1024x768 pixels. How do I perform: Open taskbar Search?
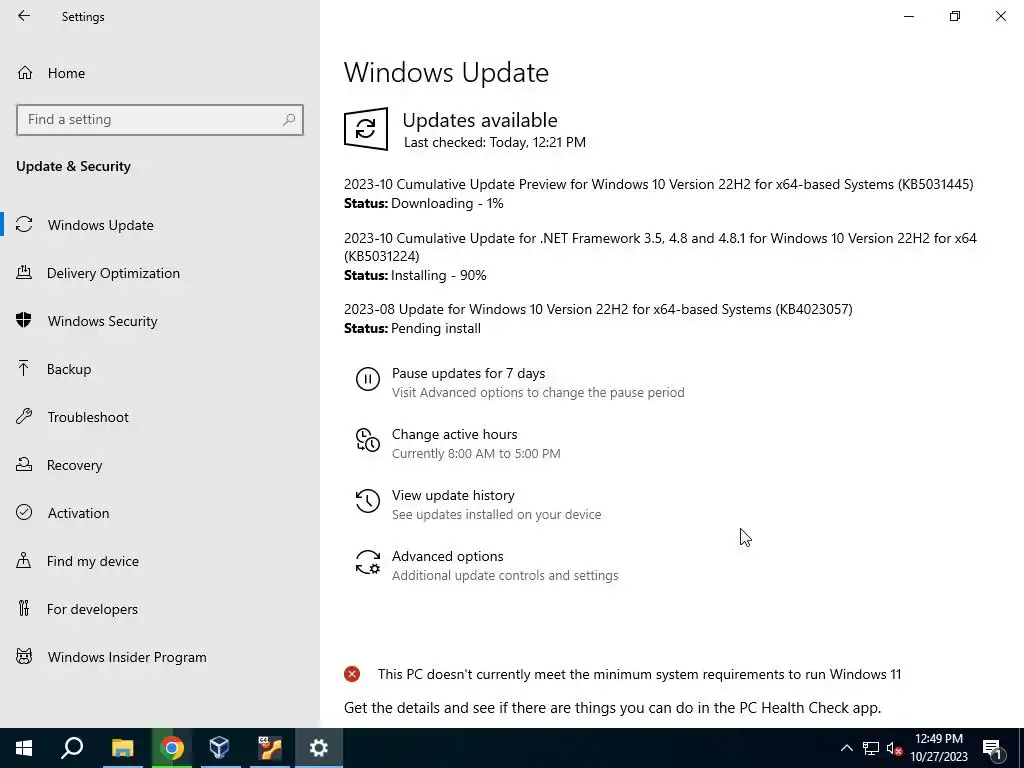(72, 748)
